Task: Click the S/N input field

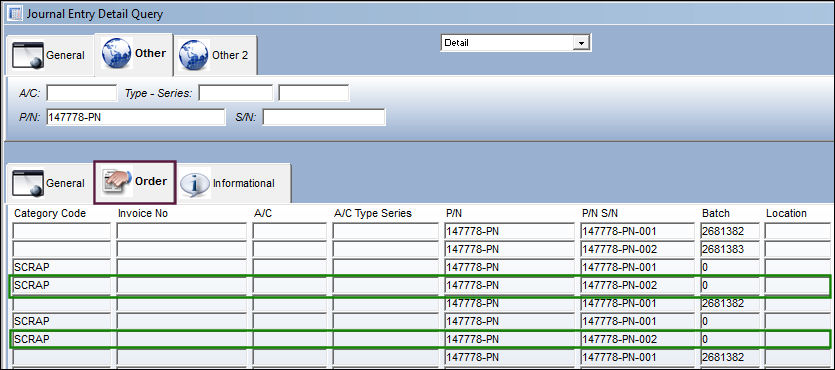Action: pos(324,117)
